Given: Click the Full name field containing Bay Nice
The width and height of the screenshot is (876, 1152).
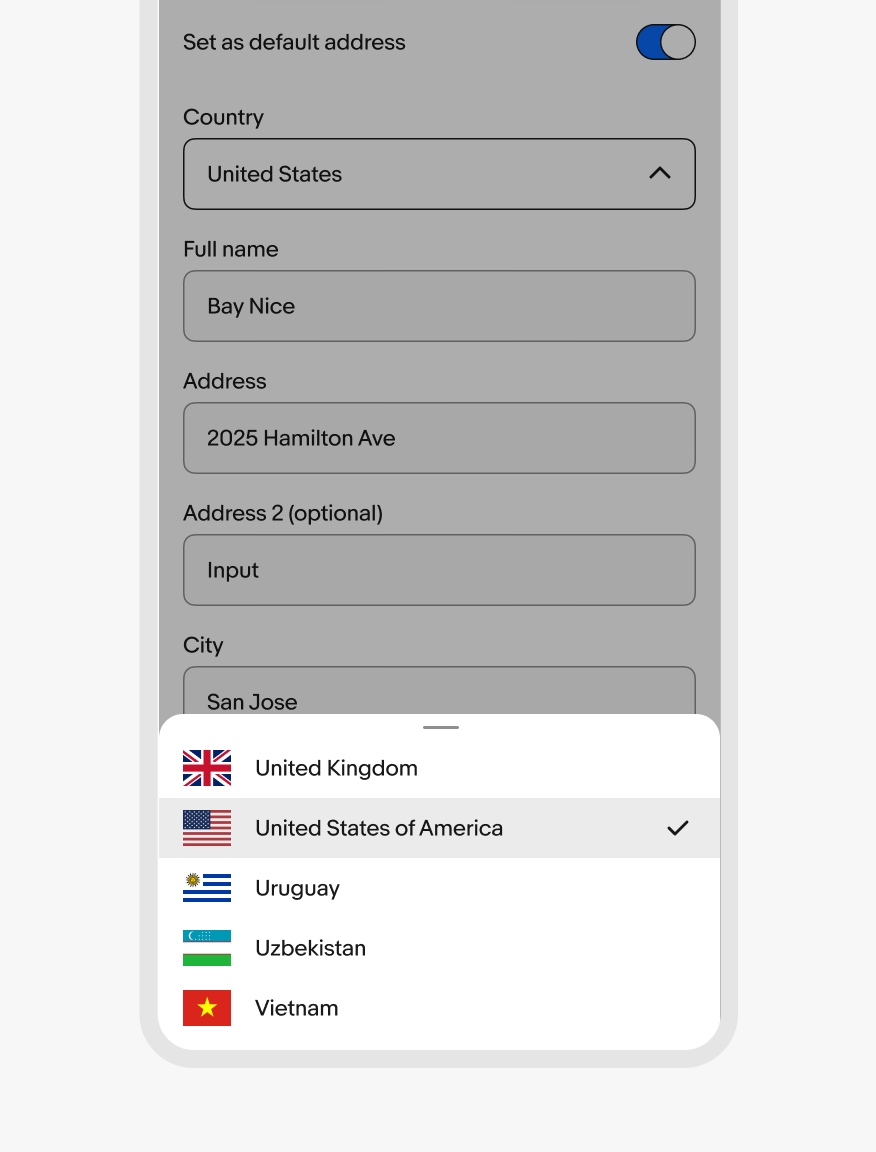Looking at the screenshot, I should [x=439, y=306].
